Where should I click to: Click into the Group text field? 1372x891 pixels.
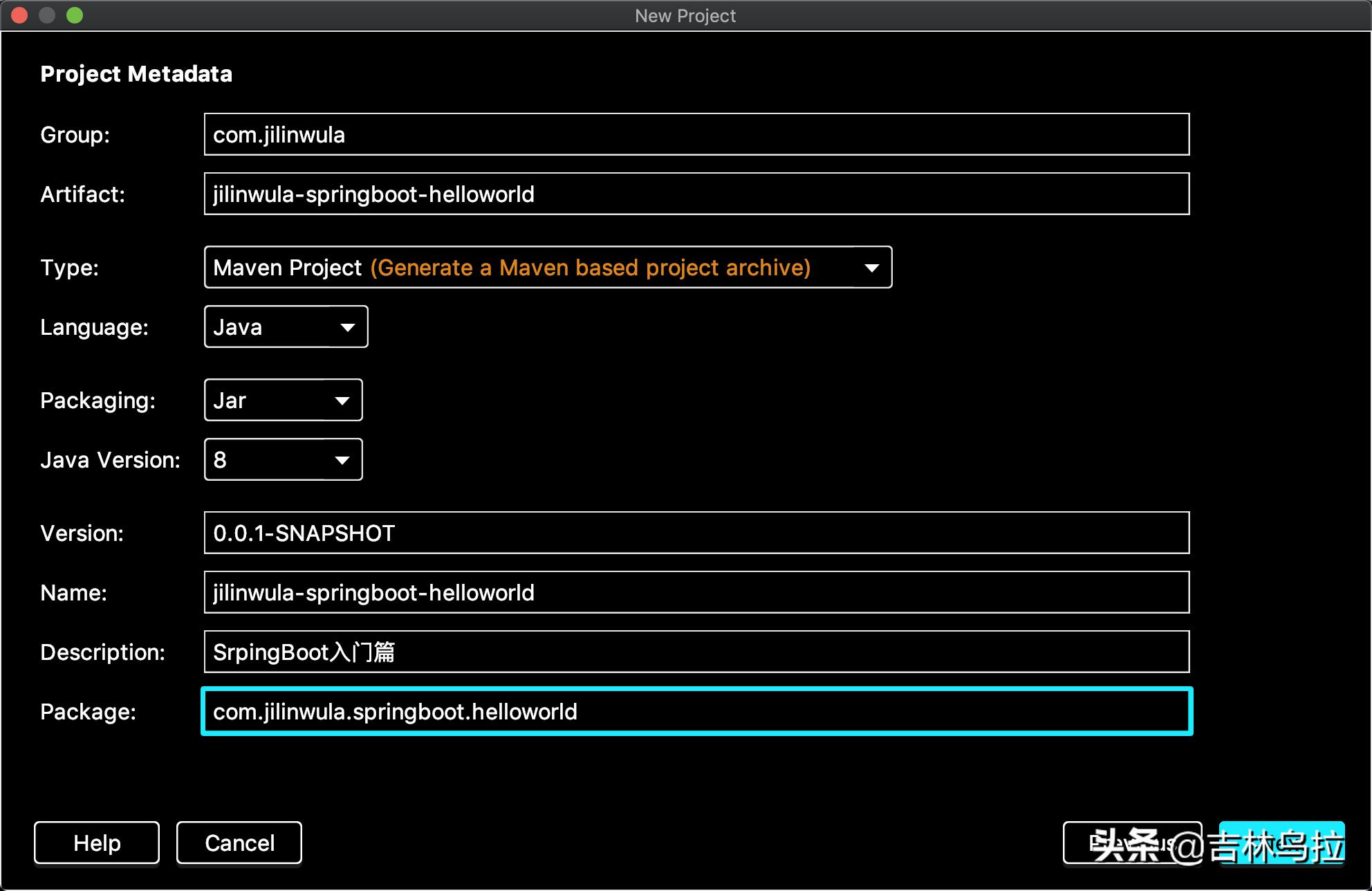696,134
